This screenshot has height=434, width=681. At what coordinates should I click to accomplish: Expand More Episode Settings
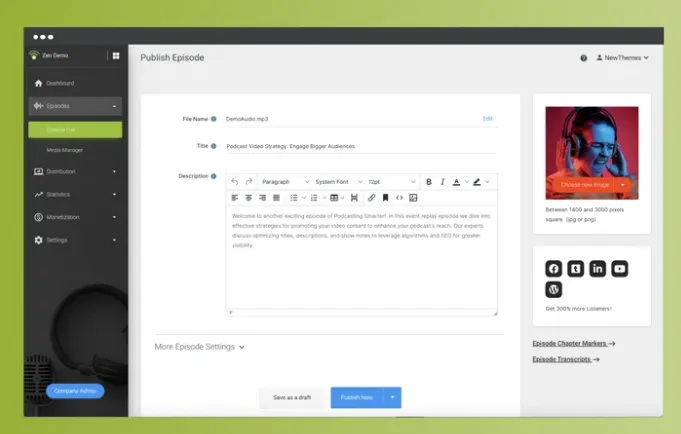(200, 347)
